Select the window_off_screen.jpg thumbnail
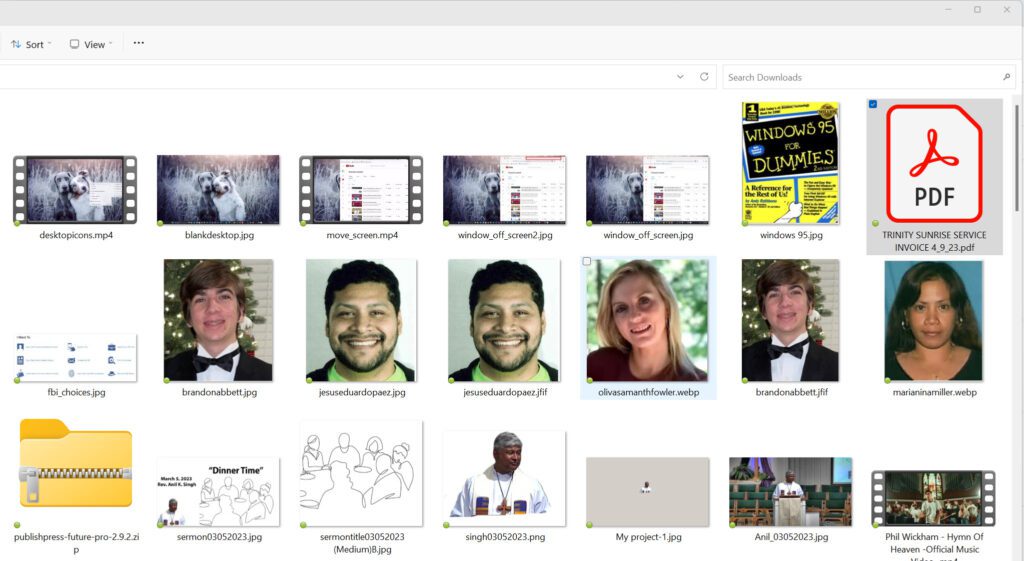This screenshot has height=561, width=1024. (648, 189)
